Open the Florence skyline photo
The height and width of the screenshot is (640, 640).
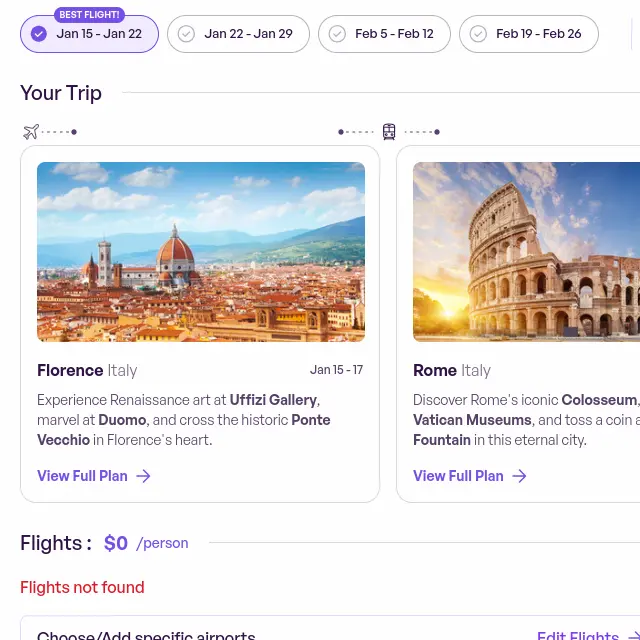201,252
